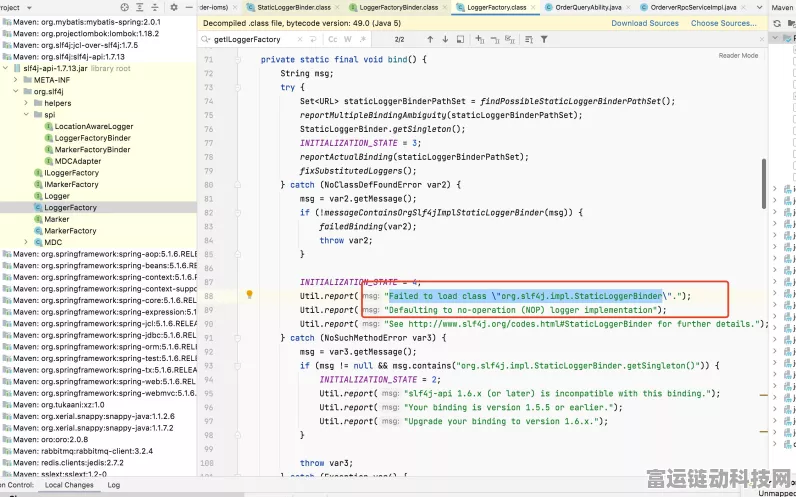Click the new line icon in search field
Viewport: 796px width, 497px height.
[313, 40]
